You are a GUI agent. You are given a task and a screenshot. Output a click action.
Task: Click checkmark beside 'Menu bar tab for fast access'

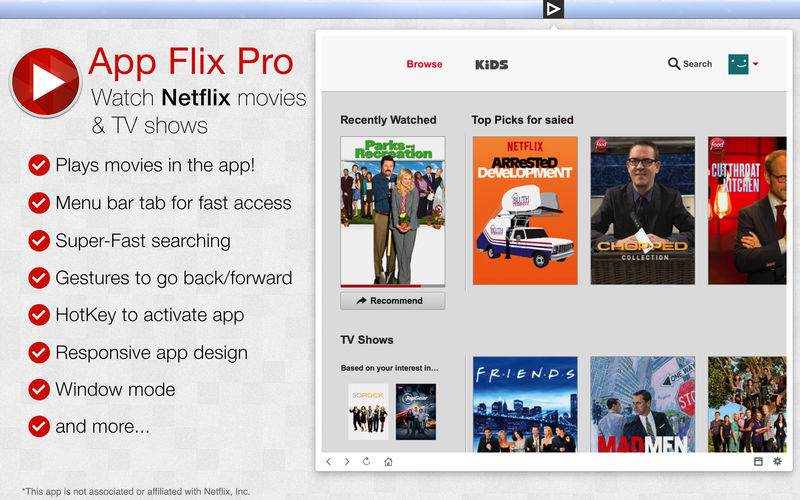pyautogui.click(x=39, y=203)
